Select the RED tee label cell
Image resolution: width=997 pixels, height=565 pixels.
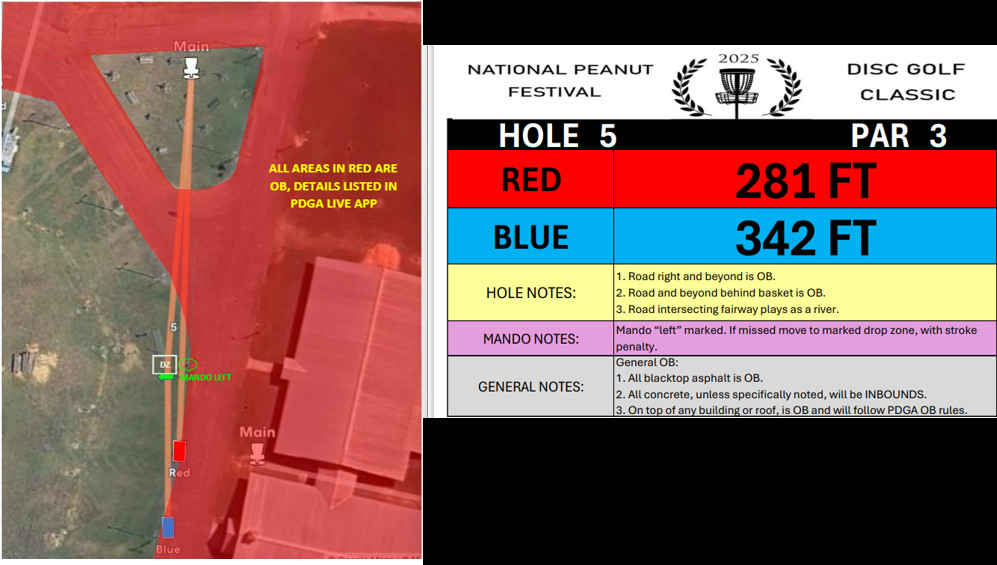point(531,180)
